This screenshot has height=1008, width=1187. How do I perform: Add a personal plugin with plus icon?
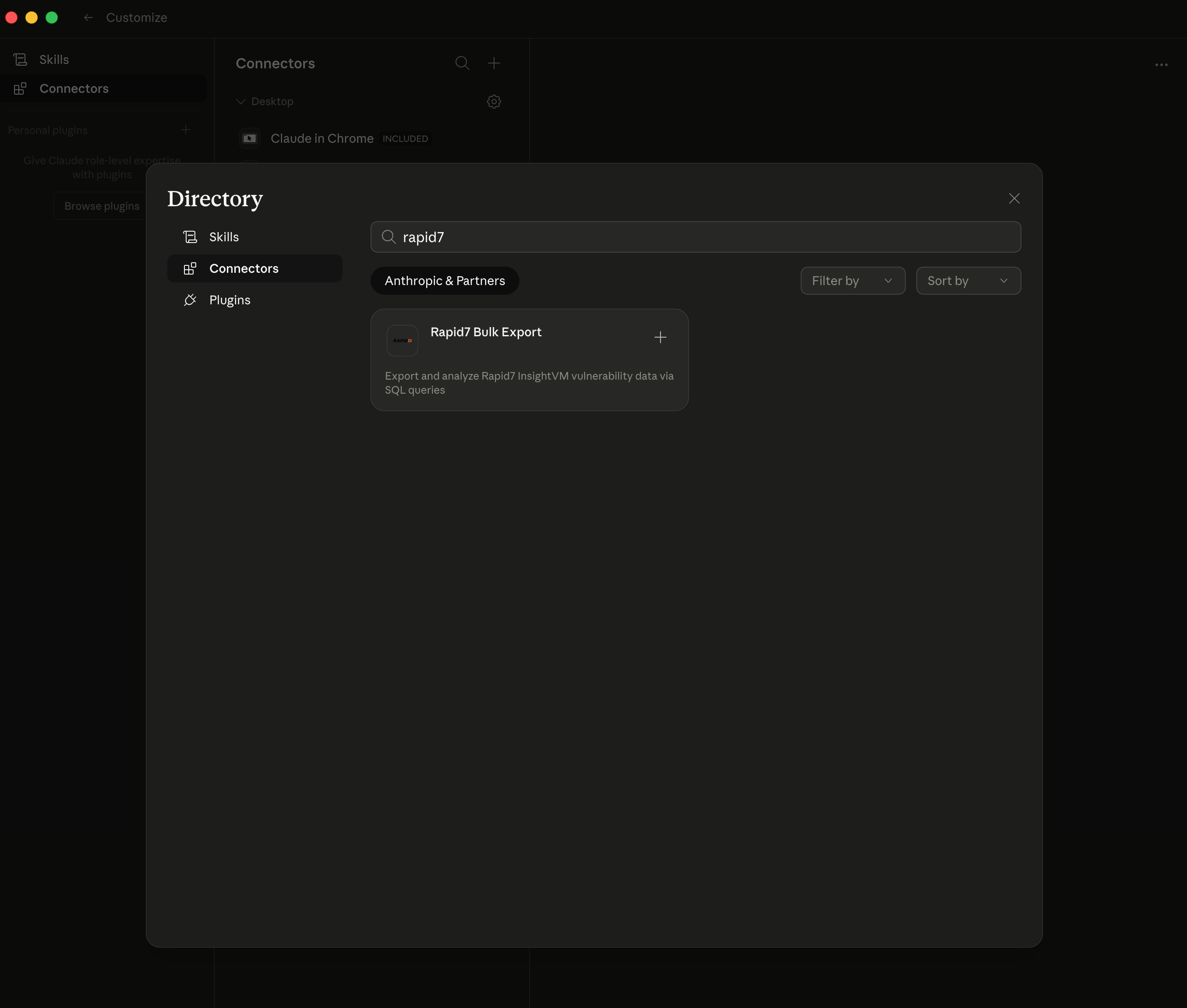coord(185,130)
